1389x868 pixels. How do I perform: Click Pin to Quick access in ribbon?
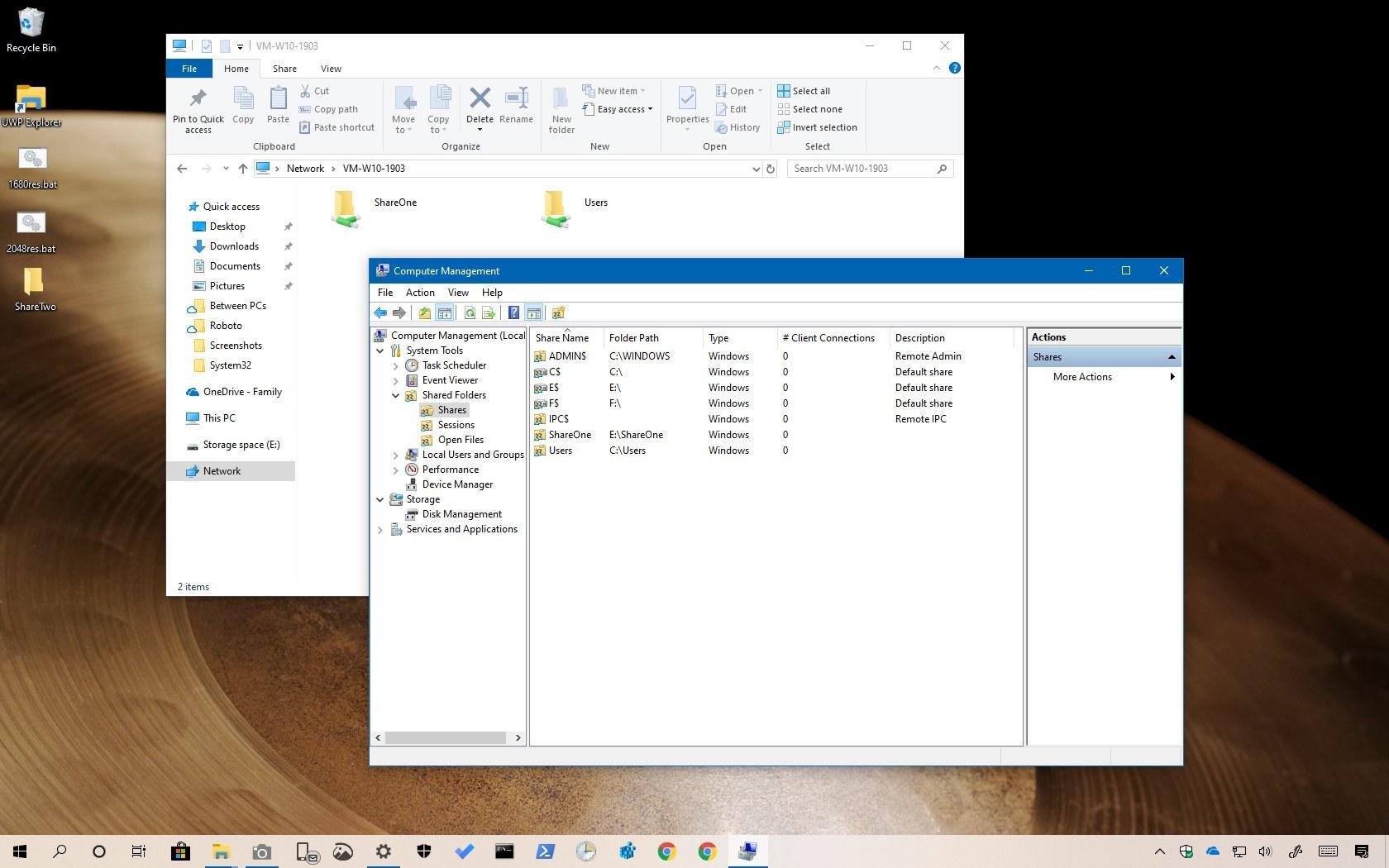[x=198, y=110]
